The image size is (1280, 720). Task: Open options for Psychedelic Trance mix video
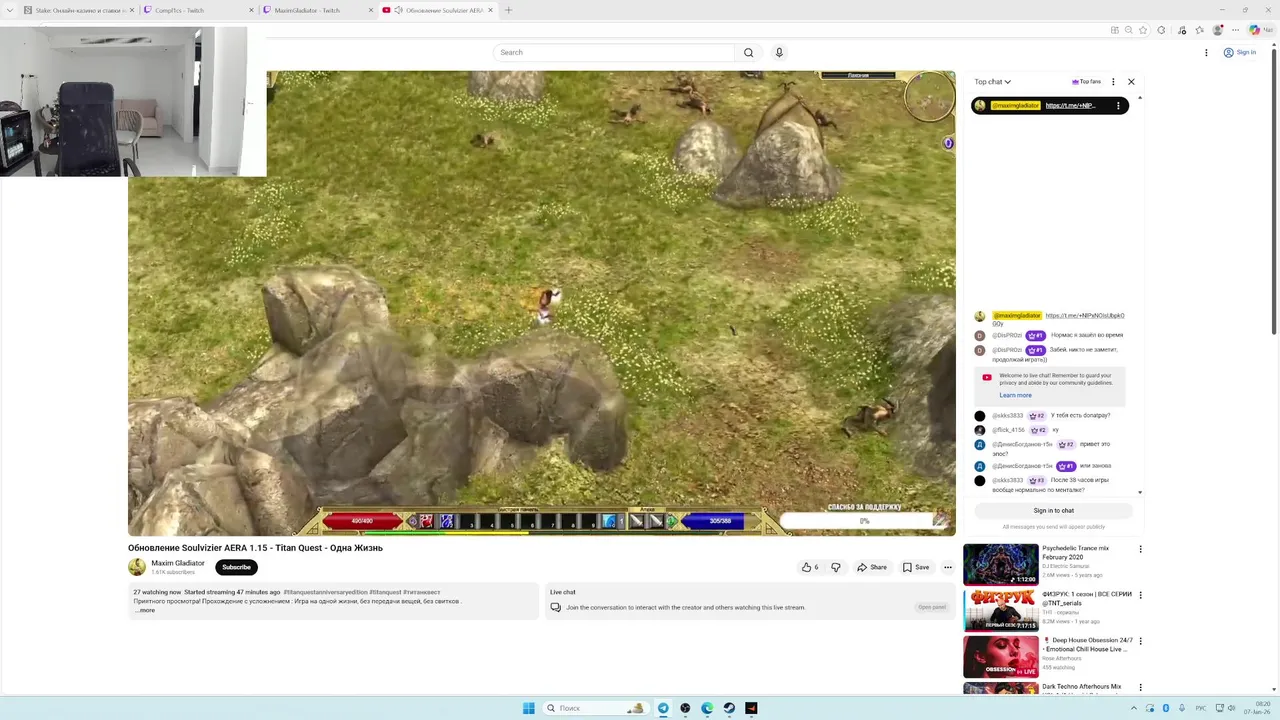pyautogui.click(x=1140, y=549)
